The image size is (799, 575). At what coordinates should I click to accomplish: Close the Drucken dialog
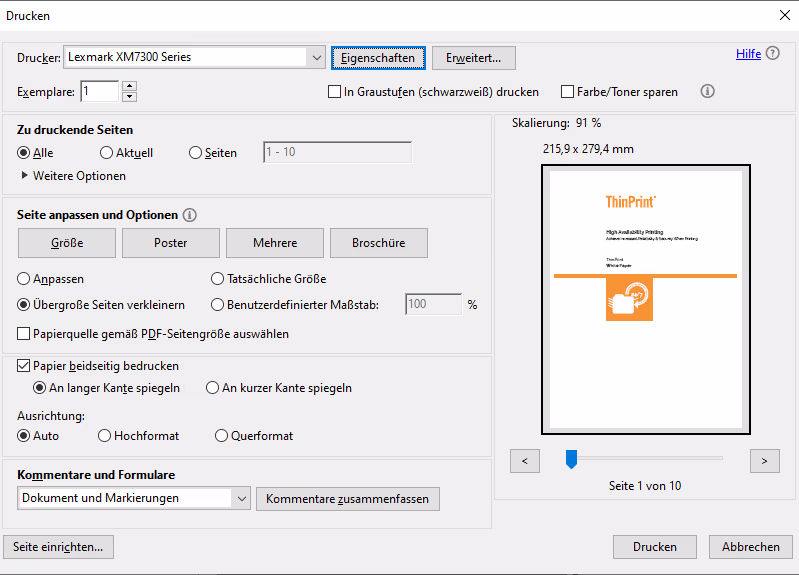click(x=785, y=15)
